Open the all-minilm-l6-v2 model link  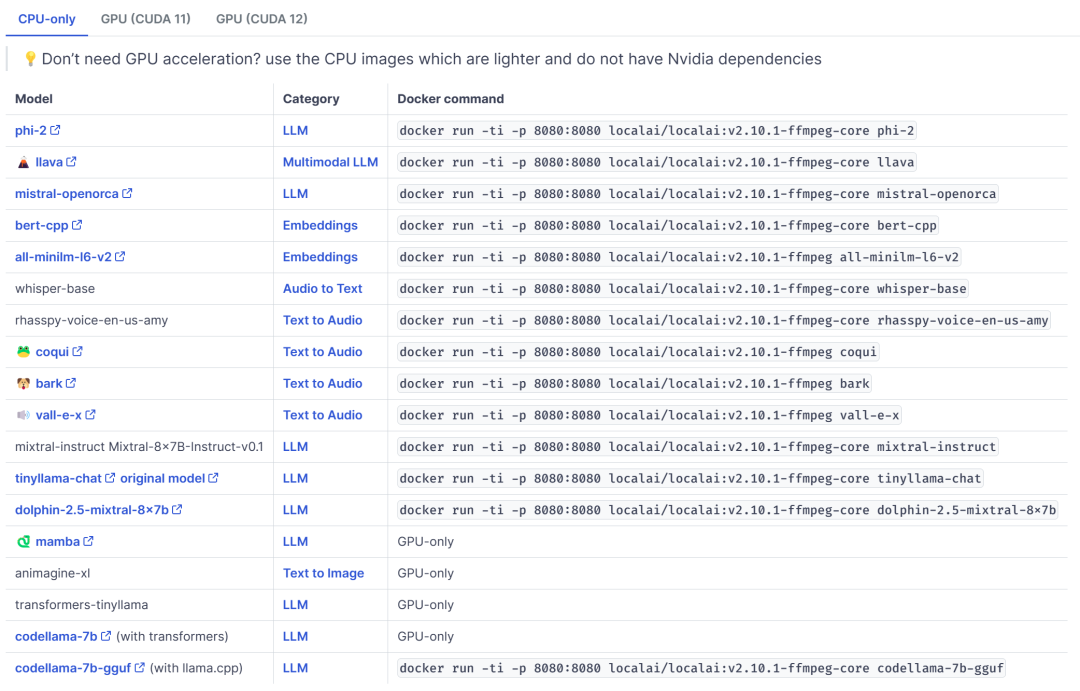coord(63,258)
